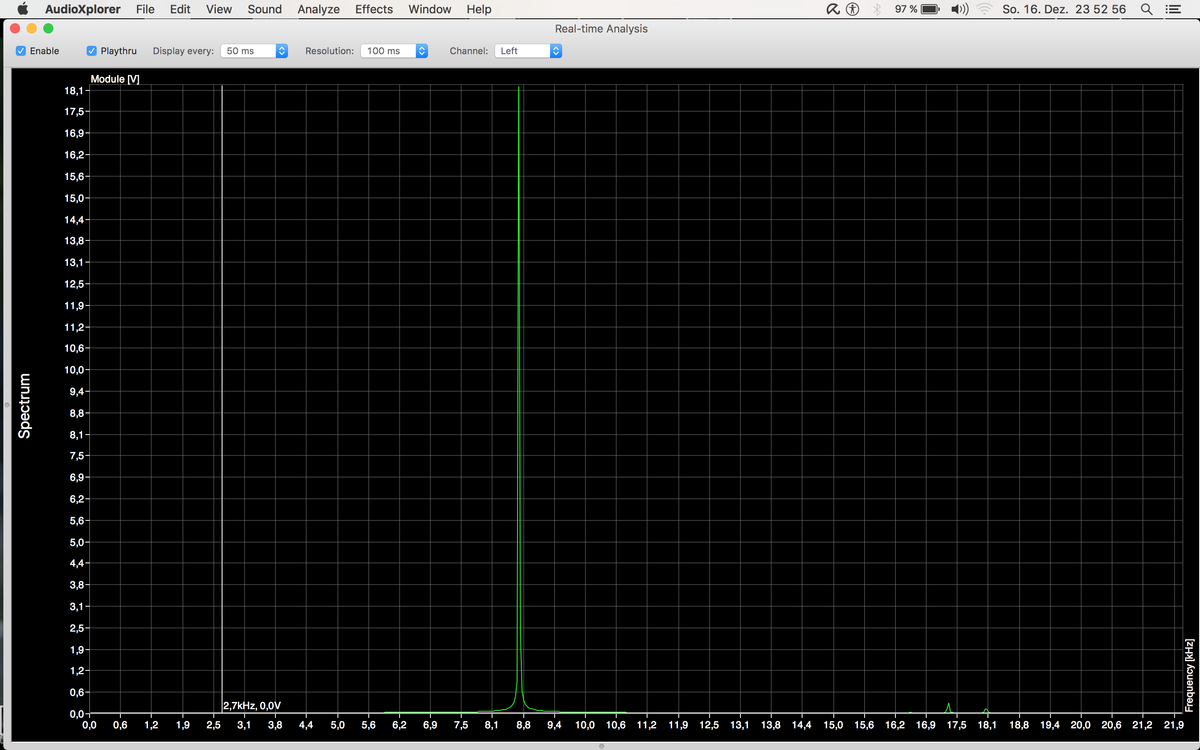Click the volume speaker icon

point(960,9)
